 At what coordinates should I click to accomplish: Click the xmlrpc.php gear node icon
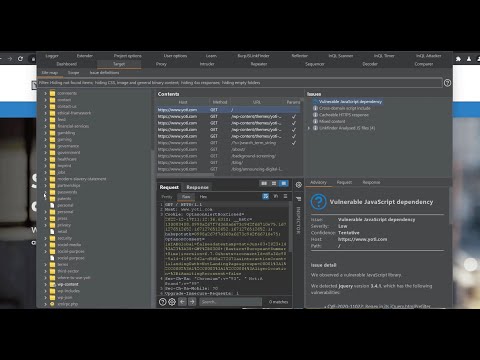click(x=52, y=304)
